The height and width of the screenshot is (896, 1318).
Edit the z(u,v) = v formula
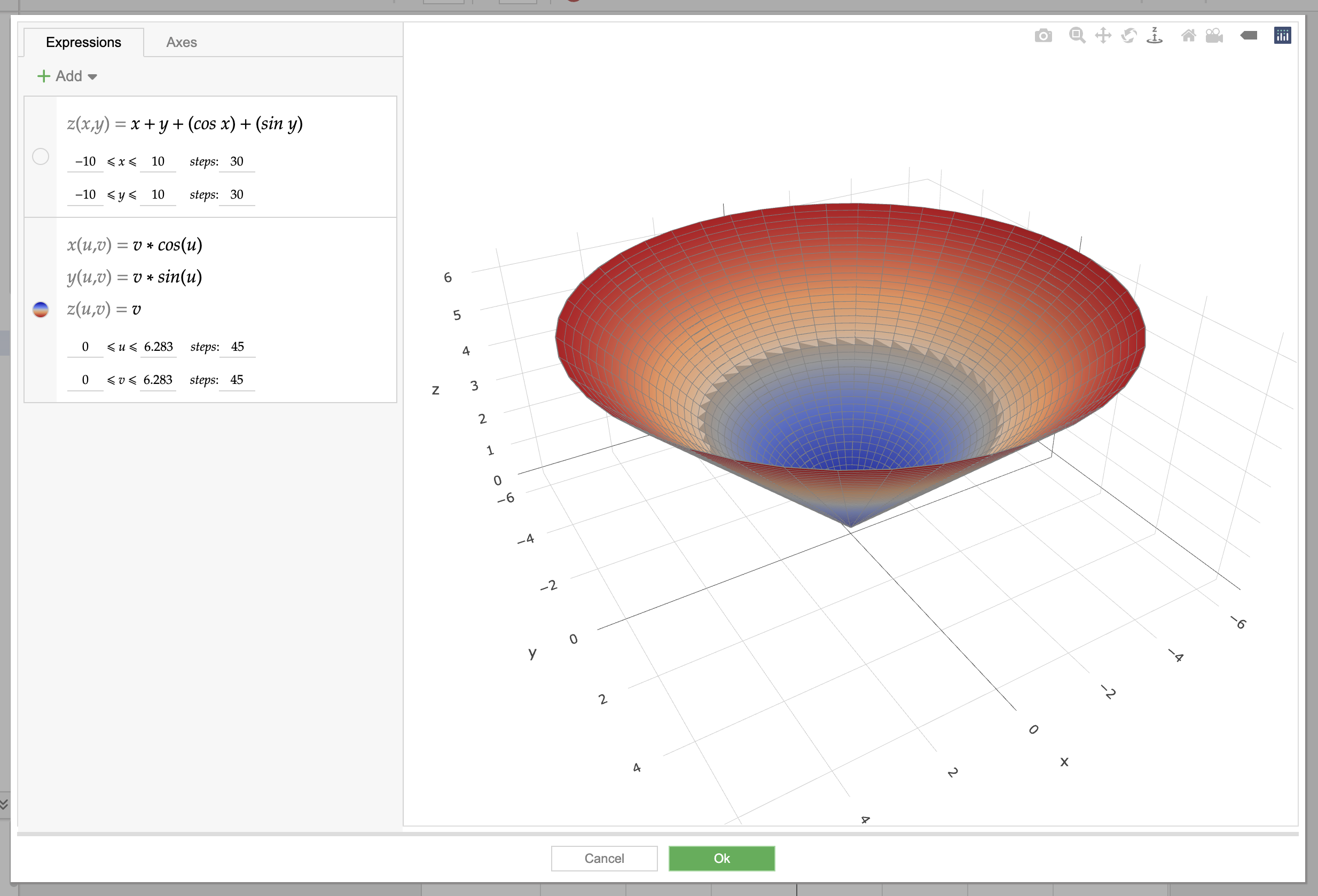(137, 310)
